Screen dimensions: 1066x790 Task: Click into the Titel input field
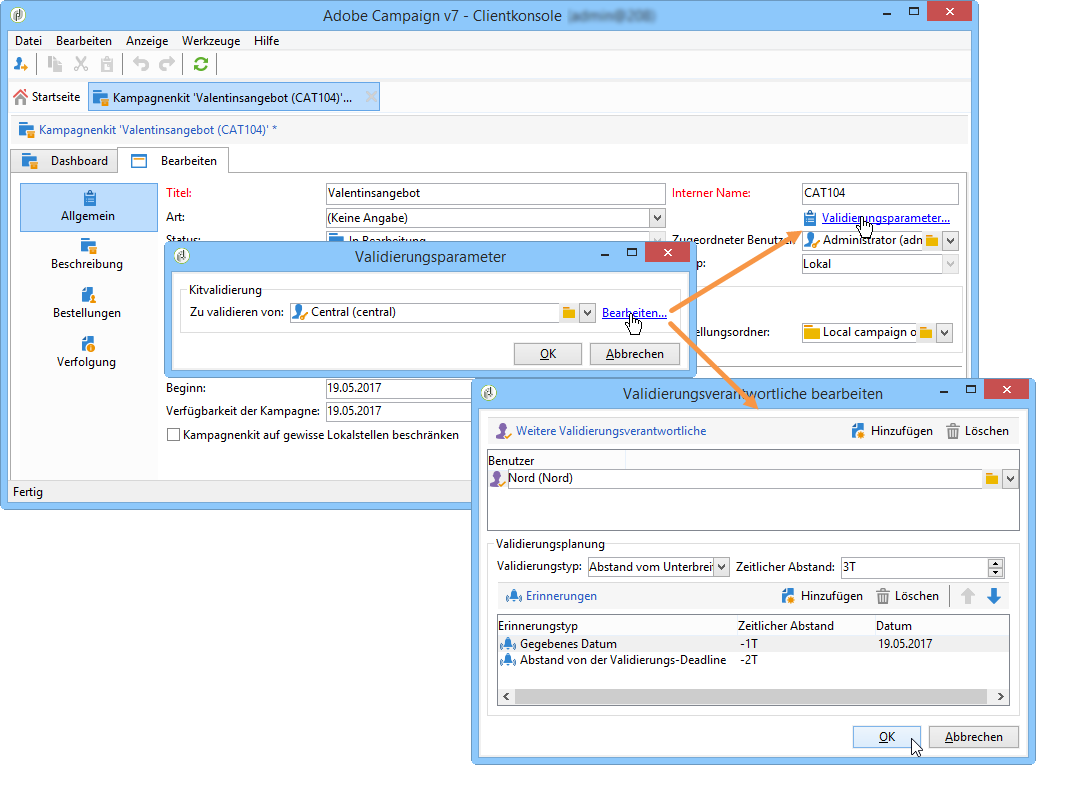pyautogui.click(x=495, y=193)
